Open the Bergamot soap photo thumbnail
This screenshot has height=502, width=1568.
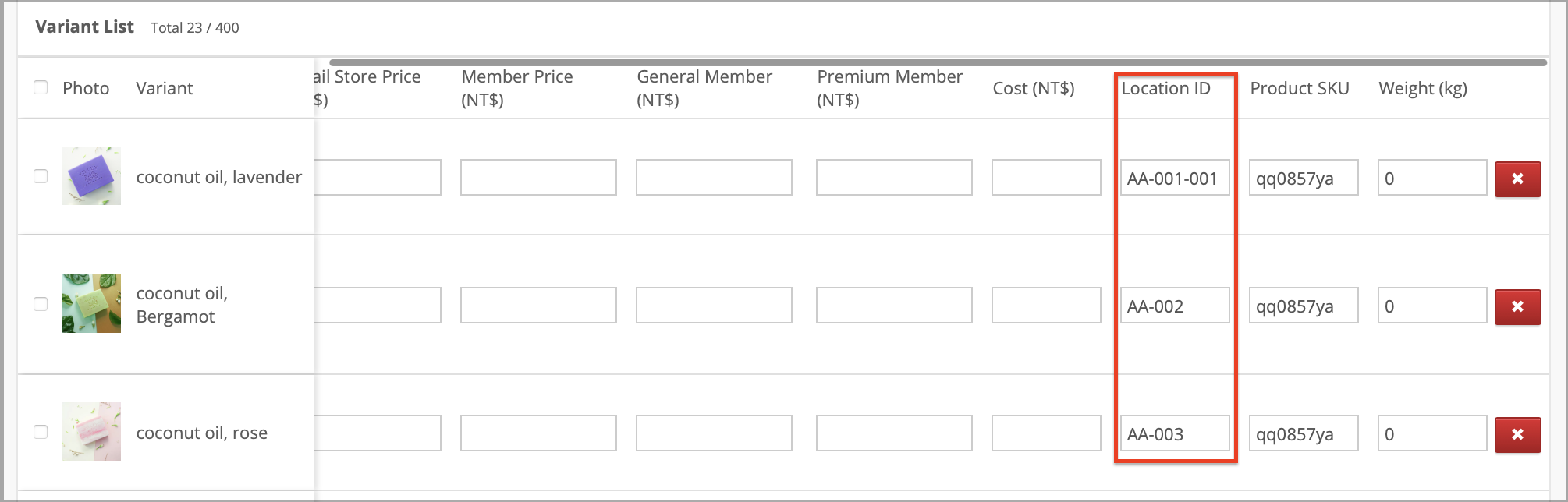click(91, 303)
